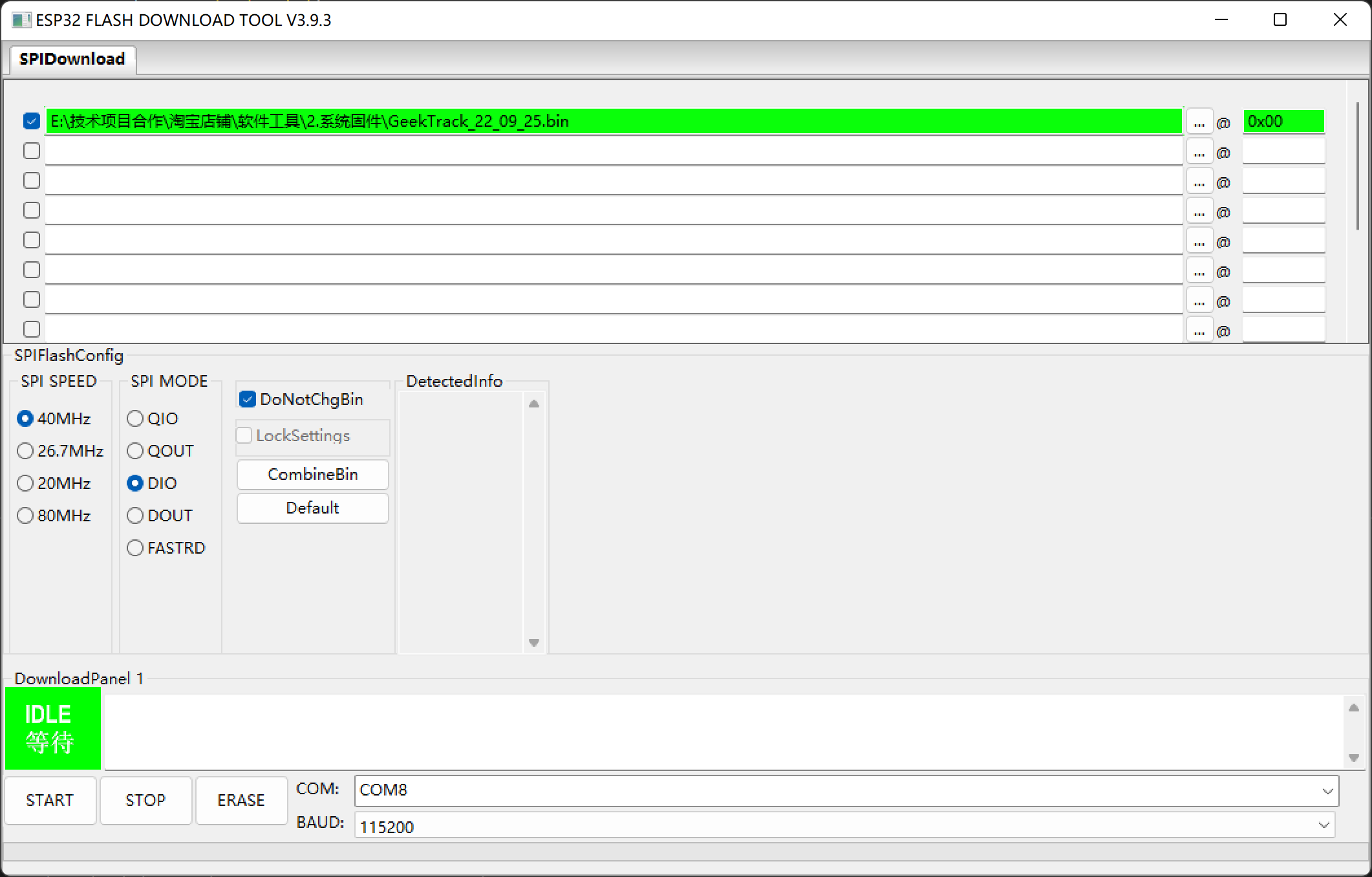
Task: Select QIO SPI mode
Action: click(135, 418)
